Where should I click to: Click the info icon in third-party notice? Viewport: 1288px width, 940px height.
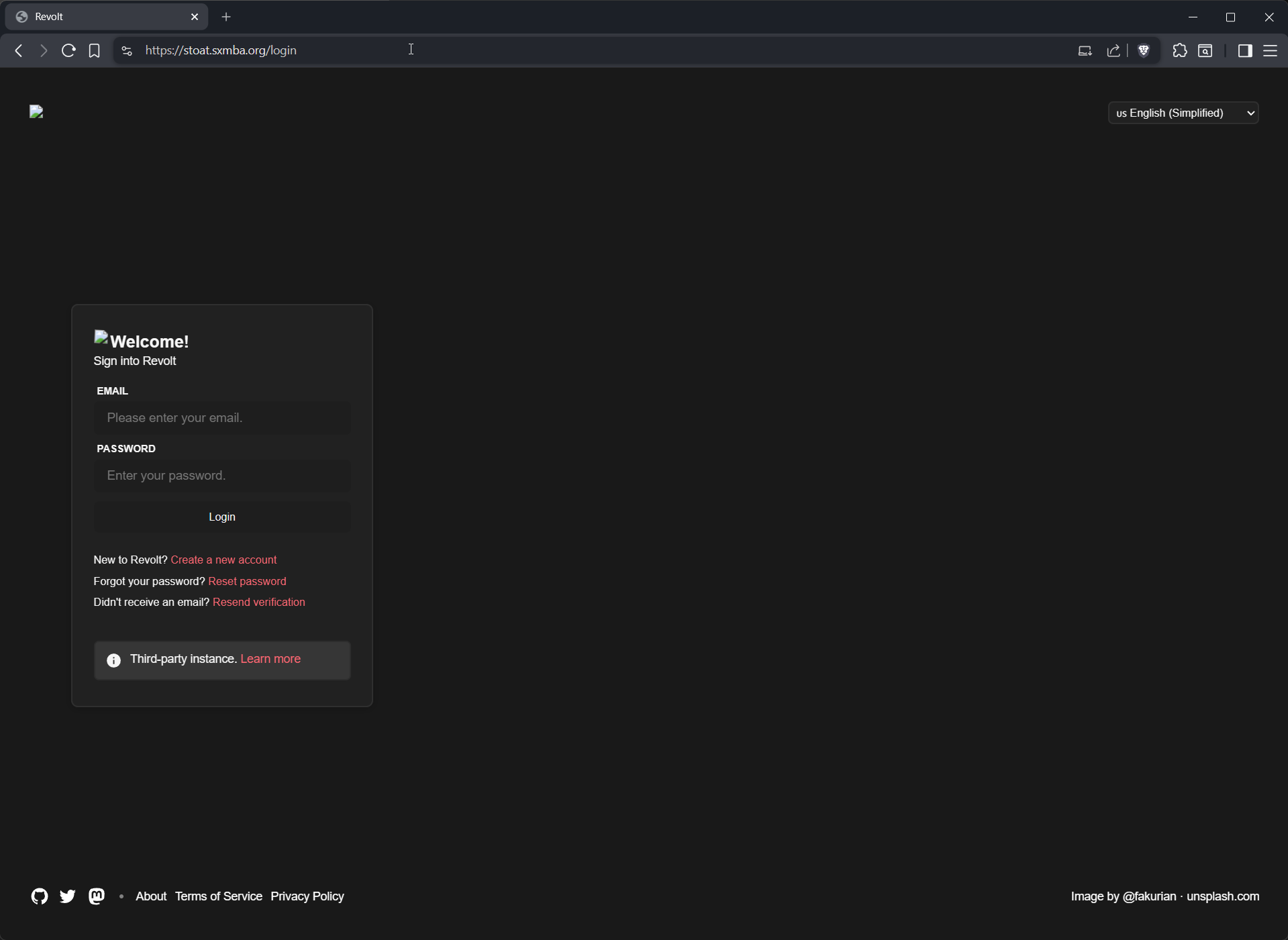pyautogui.click(x=114, y=660)
